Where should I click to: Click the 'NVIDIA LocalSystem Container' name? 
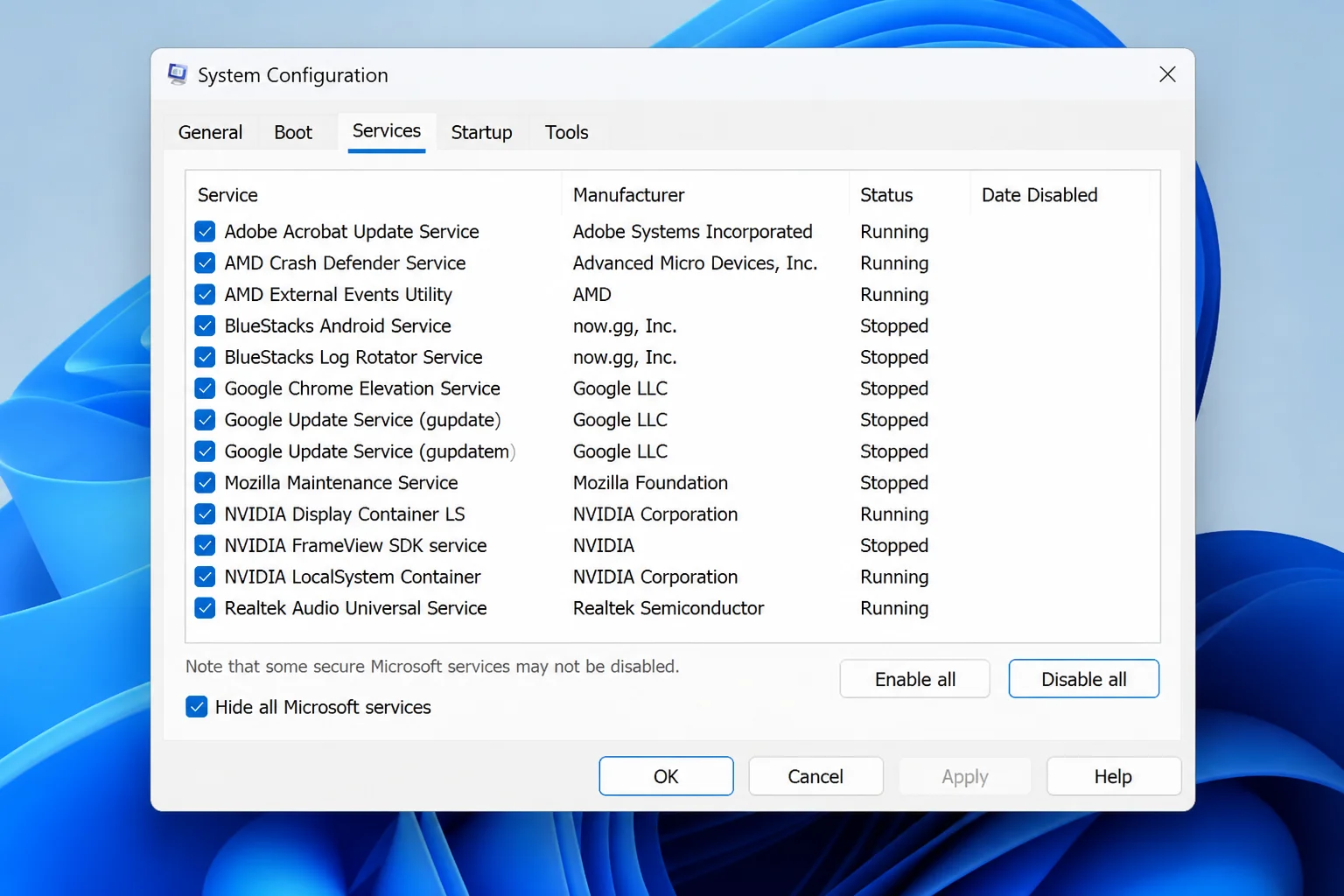click(x=353, y=577)
